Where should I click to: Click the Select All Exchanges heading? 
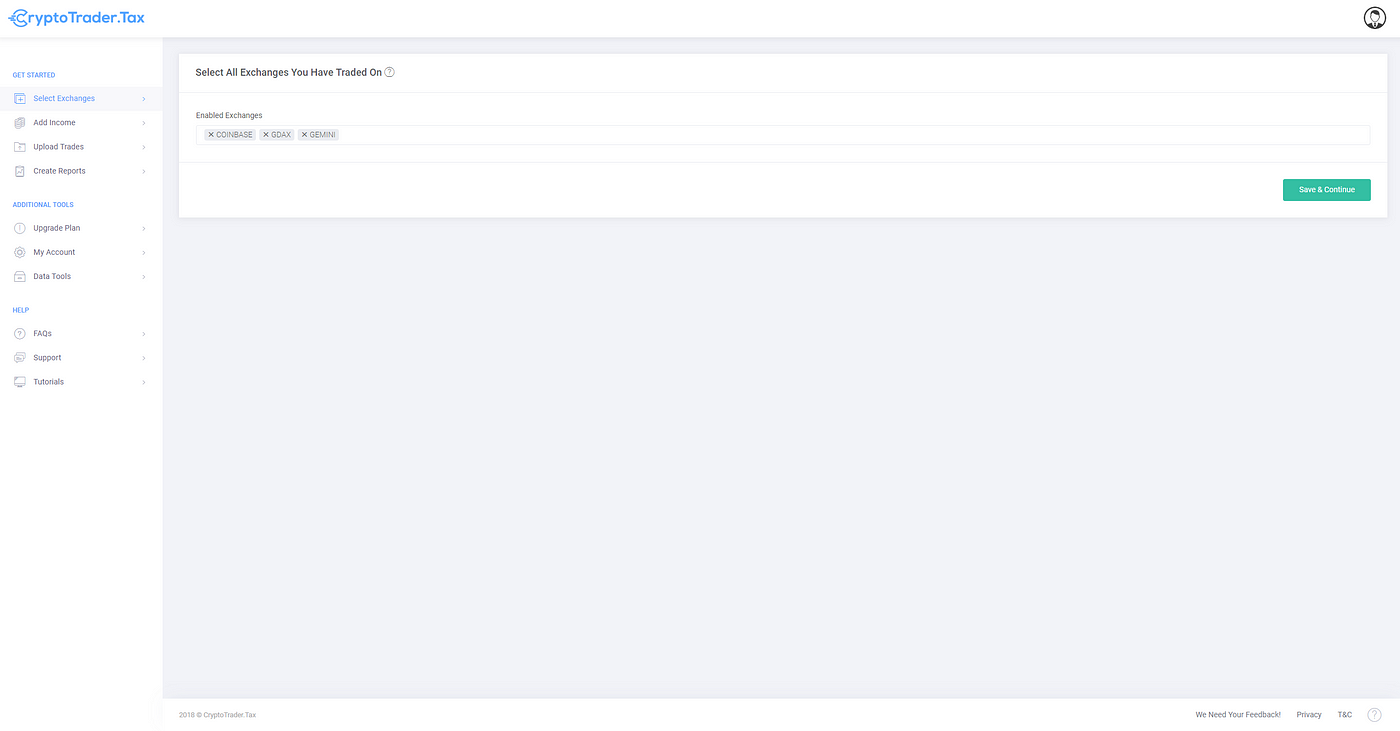[x=288, y=73]
